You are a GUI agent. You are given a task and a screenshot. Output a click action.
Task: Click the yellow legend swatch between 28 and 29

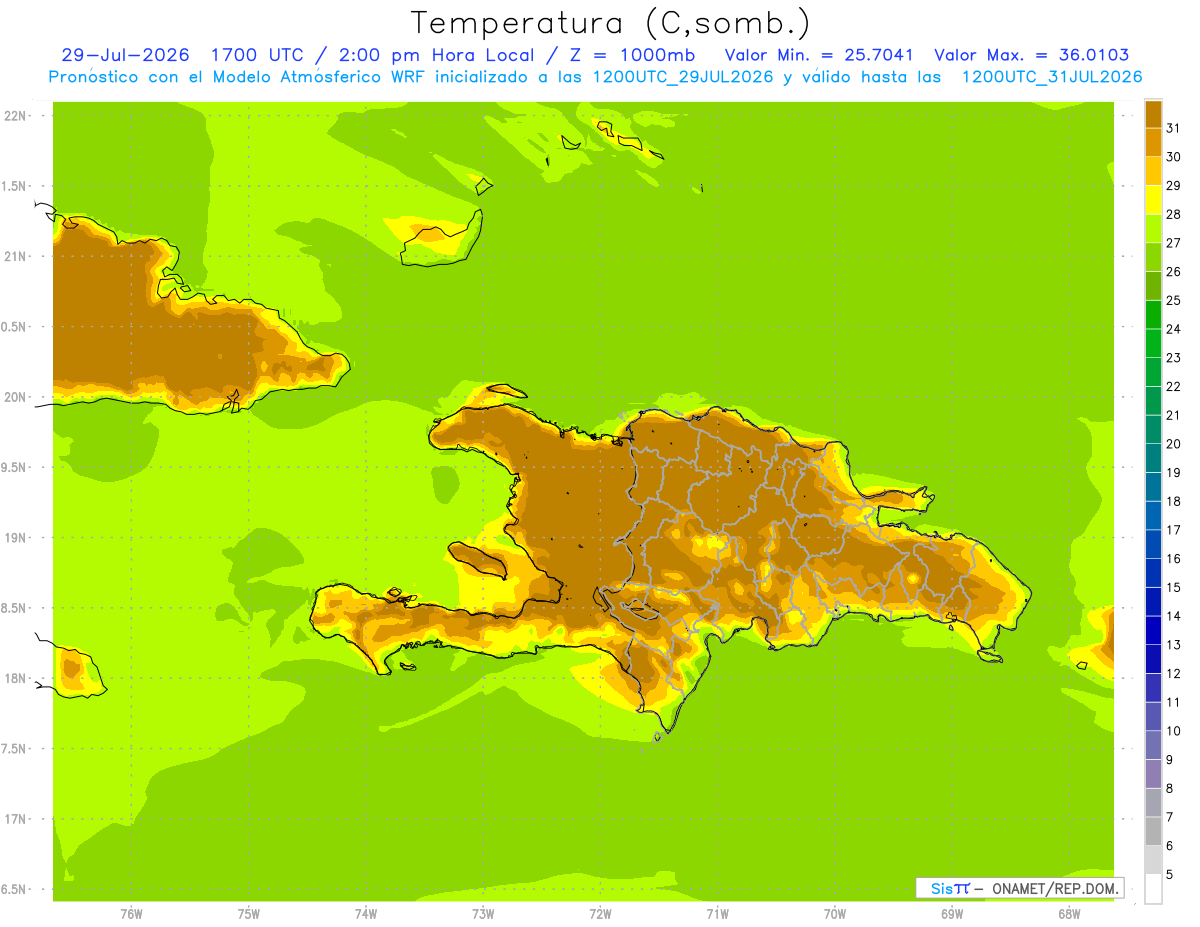(x=1153, y=200)
